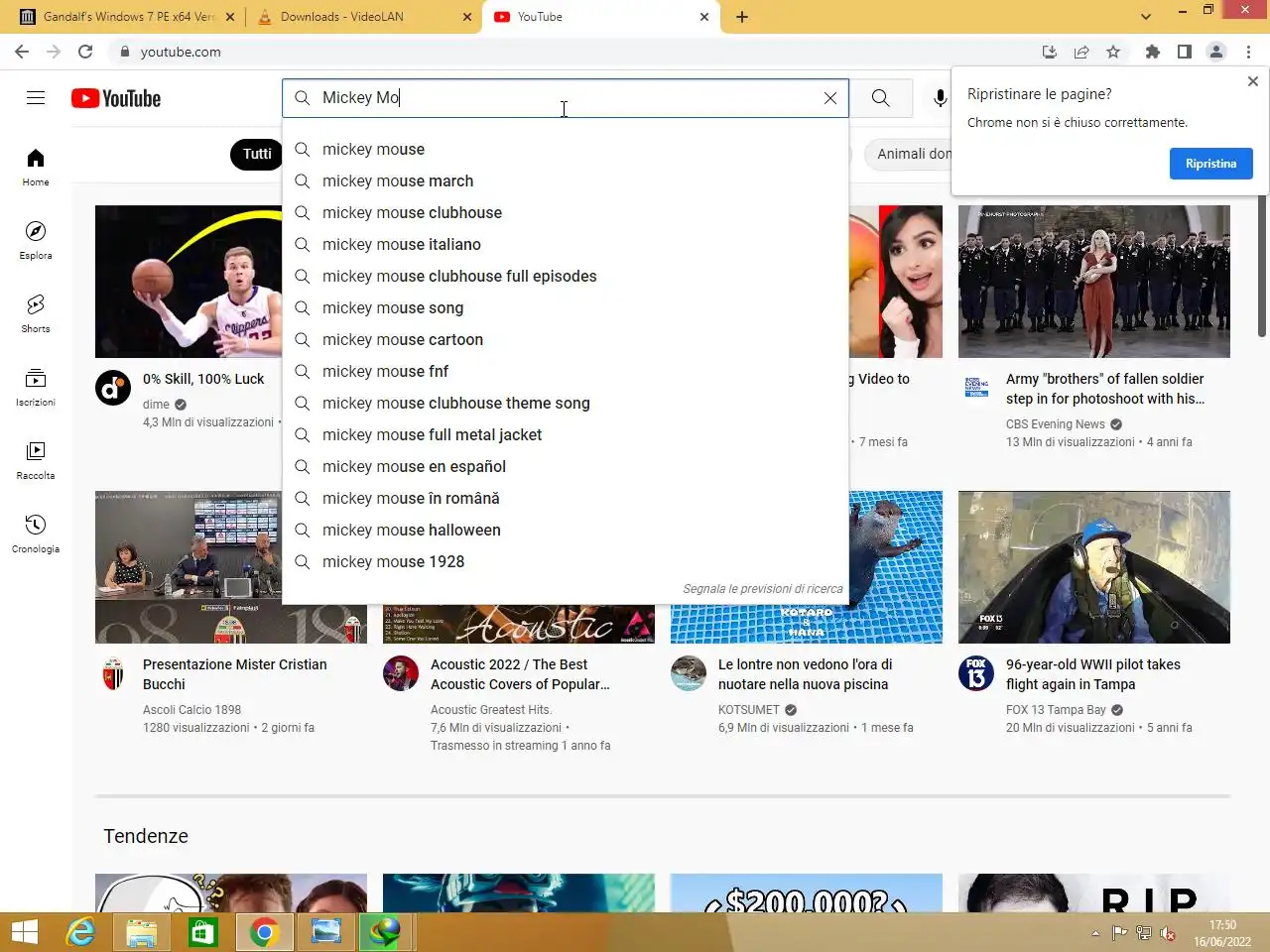This screenshot has height=952, width=1270.
Task: Open the Windows Start button
Action: pyautogui.click(x=24, y=932)
